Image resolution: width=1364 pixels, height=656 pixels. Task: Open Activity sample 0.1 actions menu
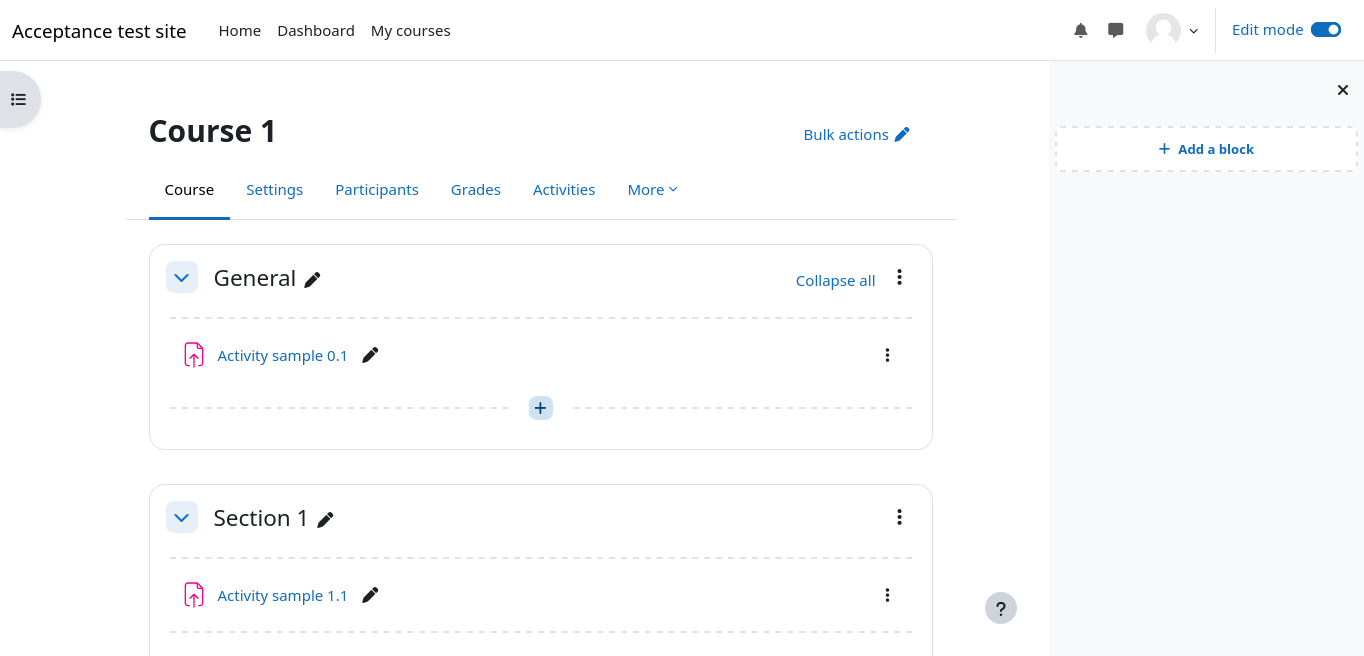point(887,355)
